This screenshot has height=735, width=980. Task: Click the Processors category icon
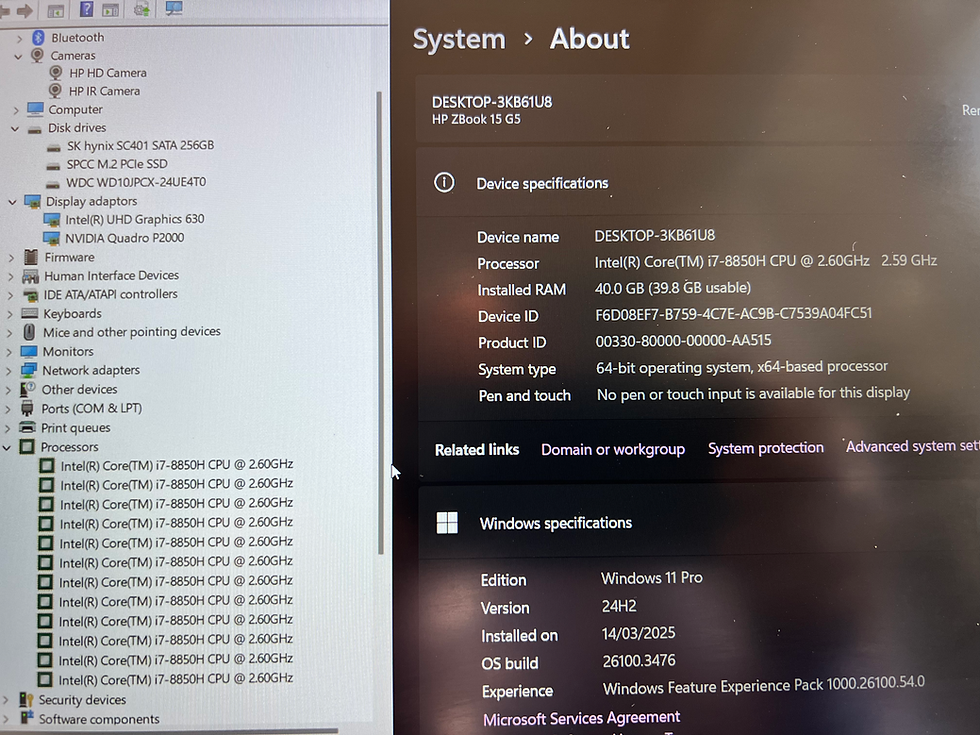pos(27,447)
